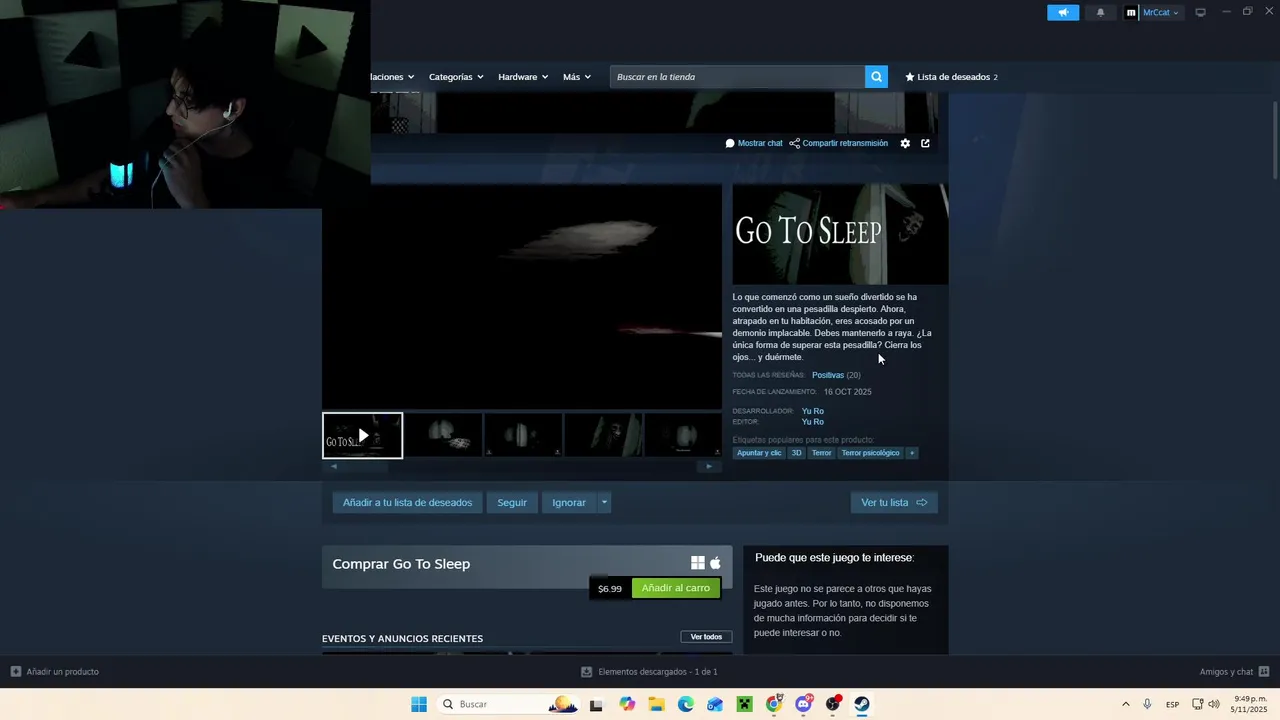The width and height of the screenshot is (1280, 720).
Task: Select the second screenshot thumbnail
Action: [443, 435]
